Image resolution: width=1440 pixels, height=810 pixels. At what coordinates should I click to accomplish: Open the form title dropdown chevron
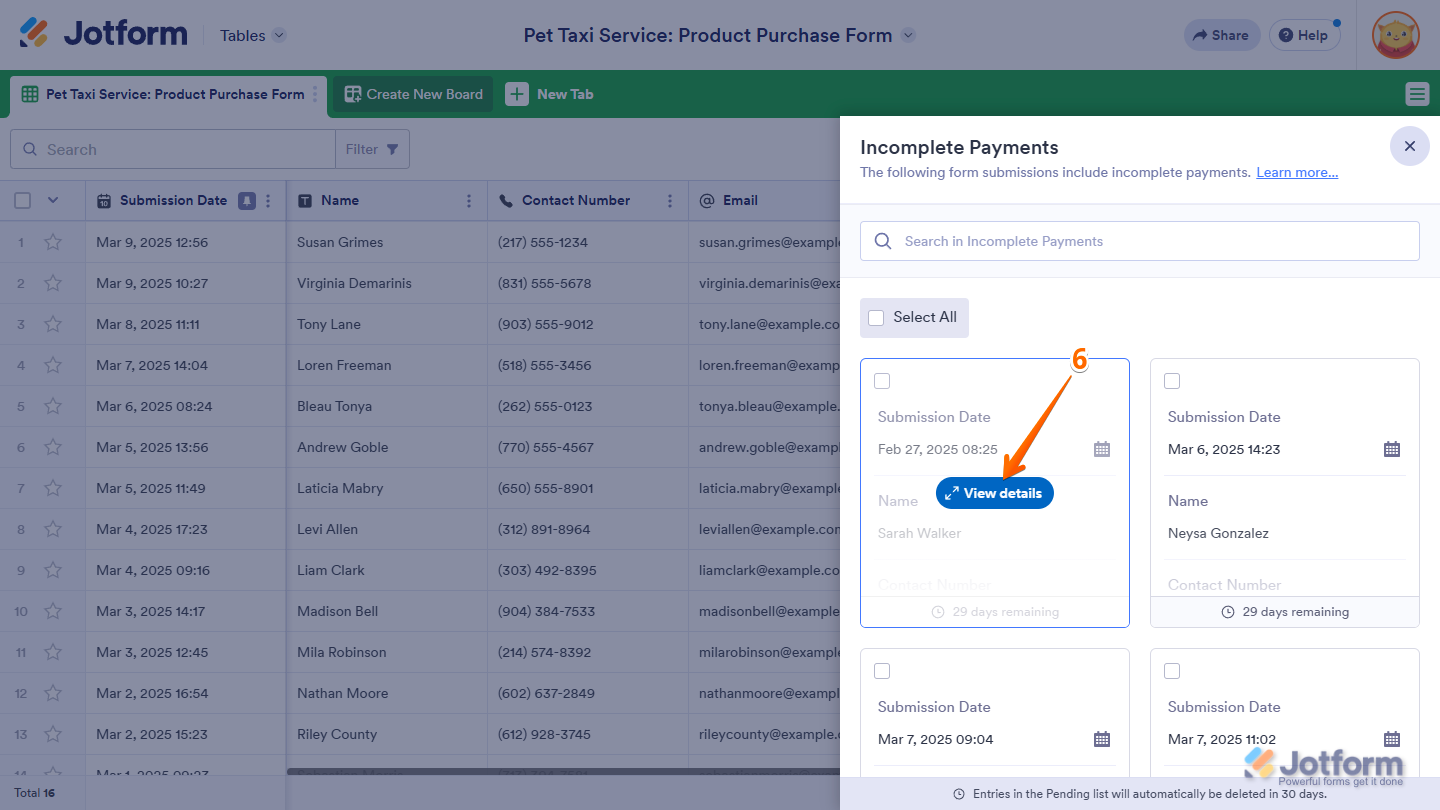[908, 35]
